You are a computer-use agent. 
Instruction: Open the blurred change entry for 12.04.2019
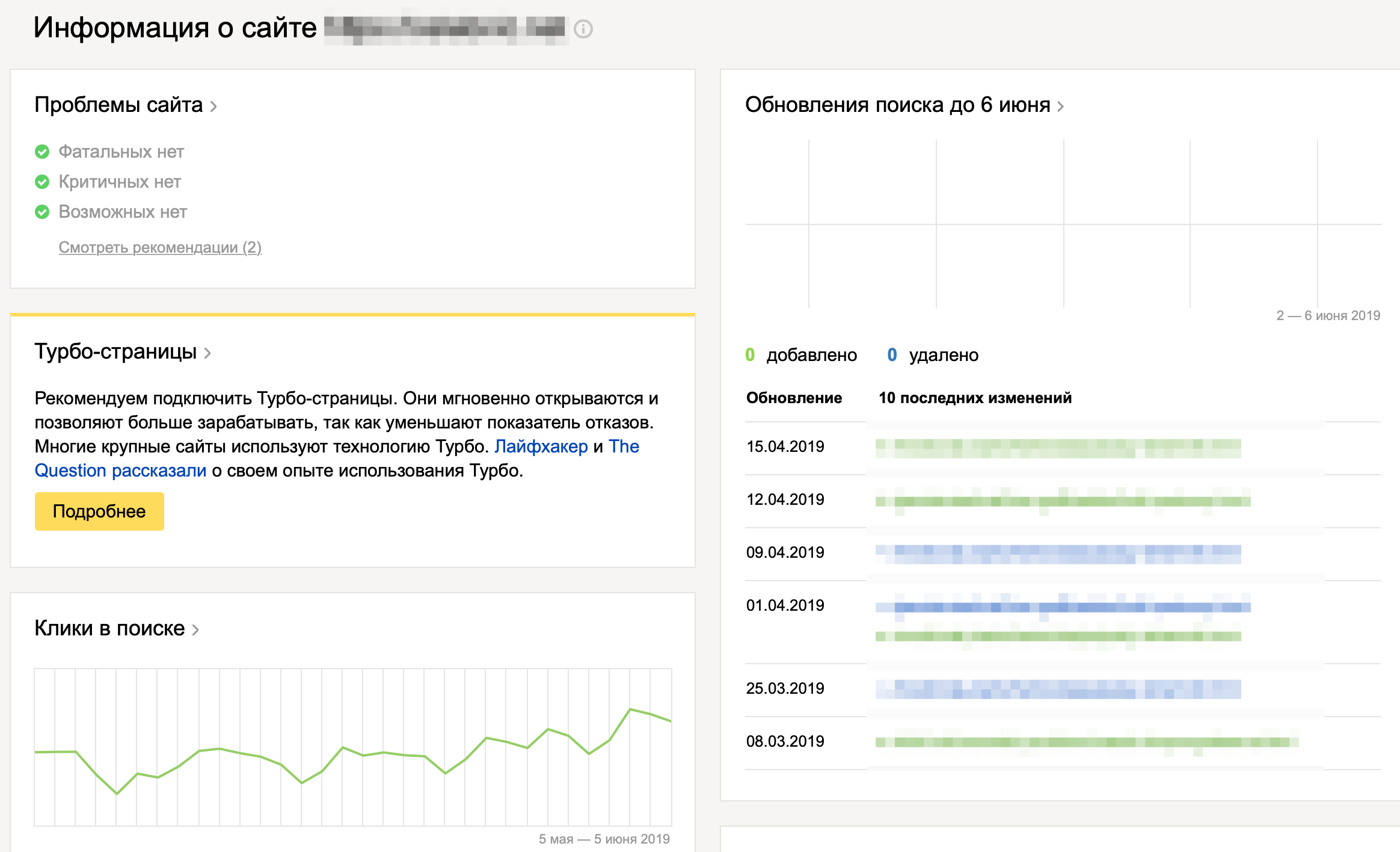point(1063,501)
